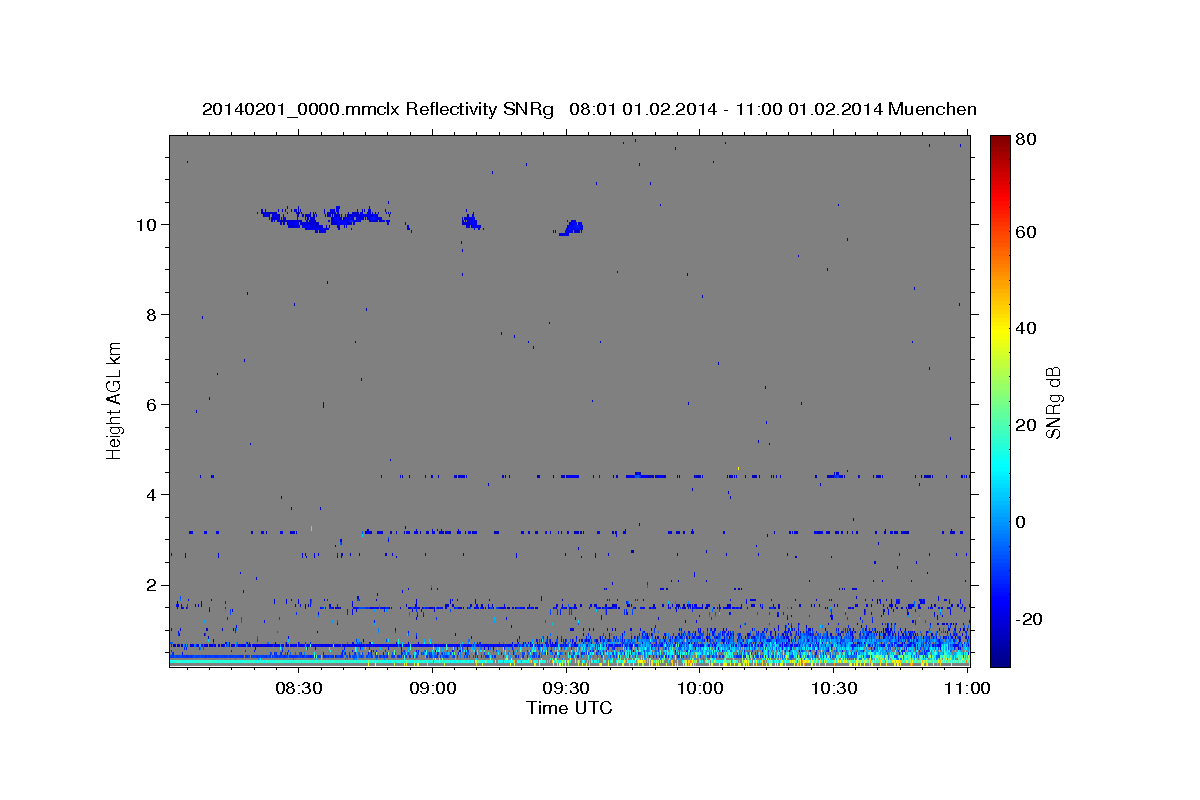Click the 09:00 time axis tick label

432,688
